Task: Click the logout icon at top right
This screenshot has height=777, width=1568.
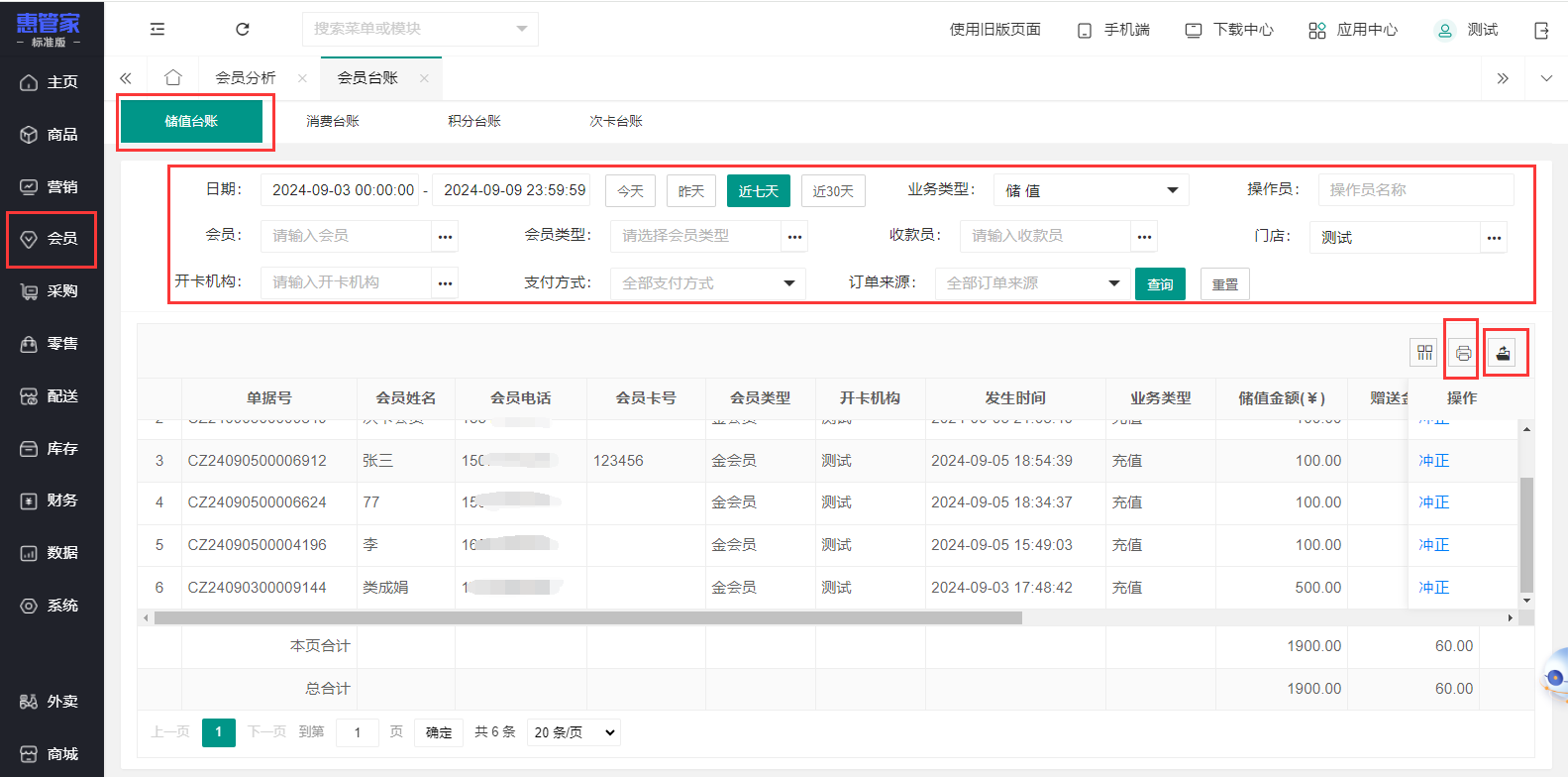Action: 1541,31
